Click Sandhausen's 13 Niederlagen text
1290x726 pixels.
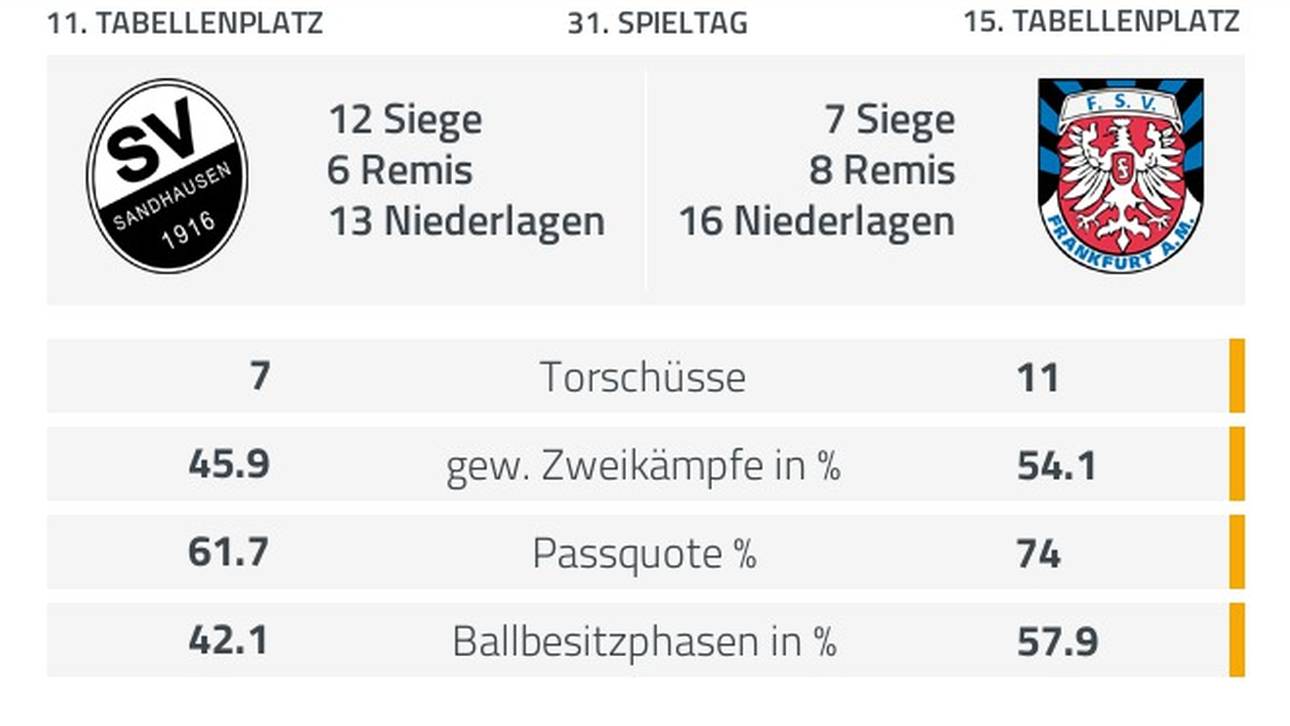[467, 221]
